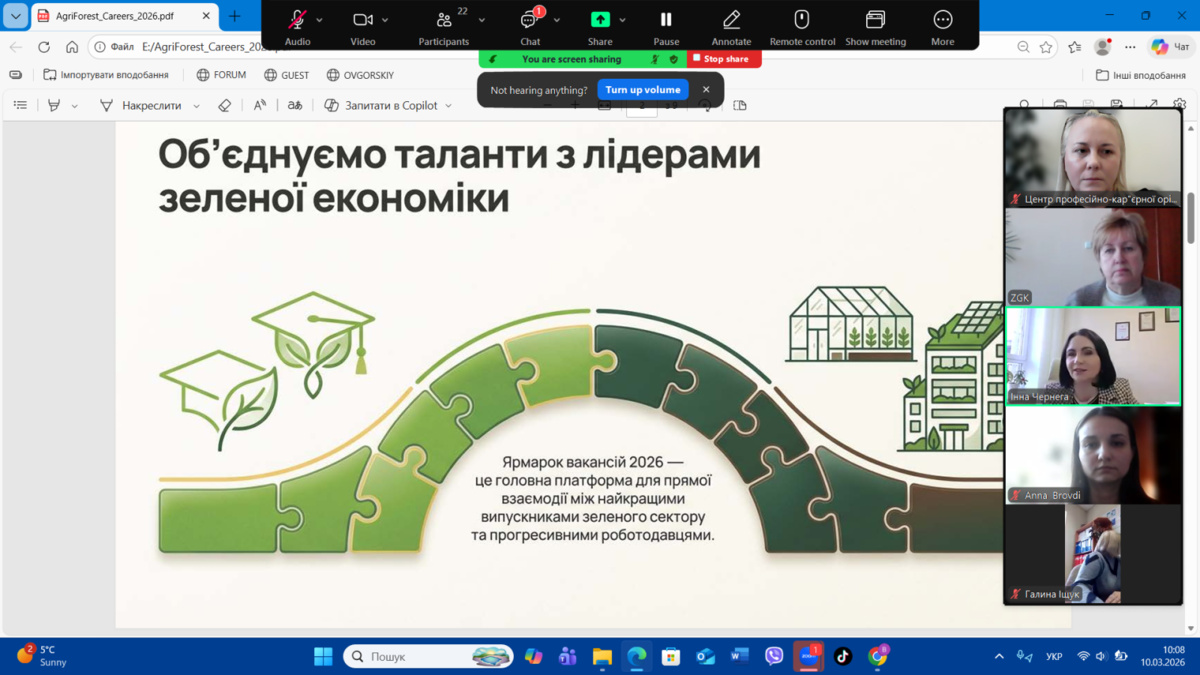Click the video panel vertical scrollbar
The image size is (1200, 675).
point(1191,220)
